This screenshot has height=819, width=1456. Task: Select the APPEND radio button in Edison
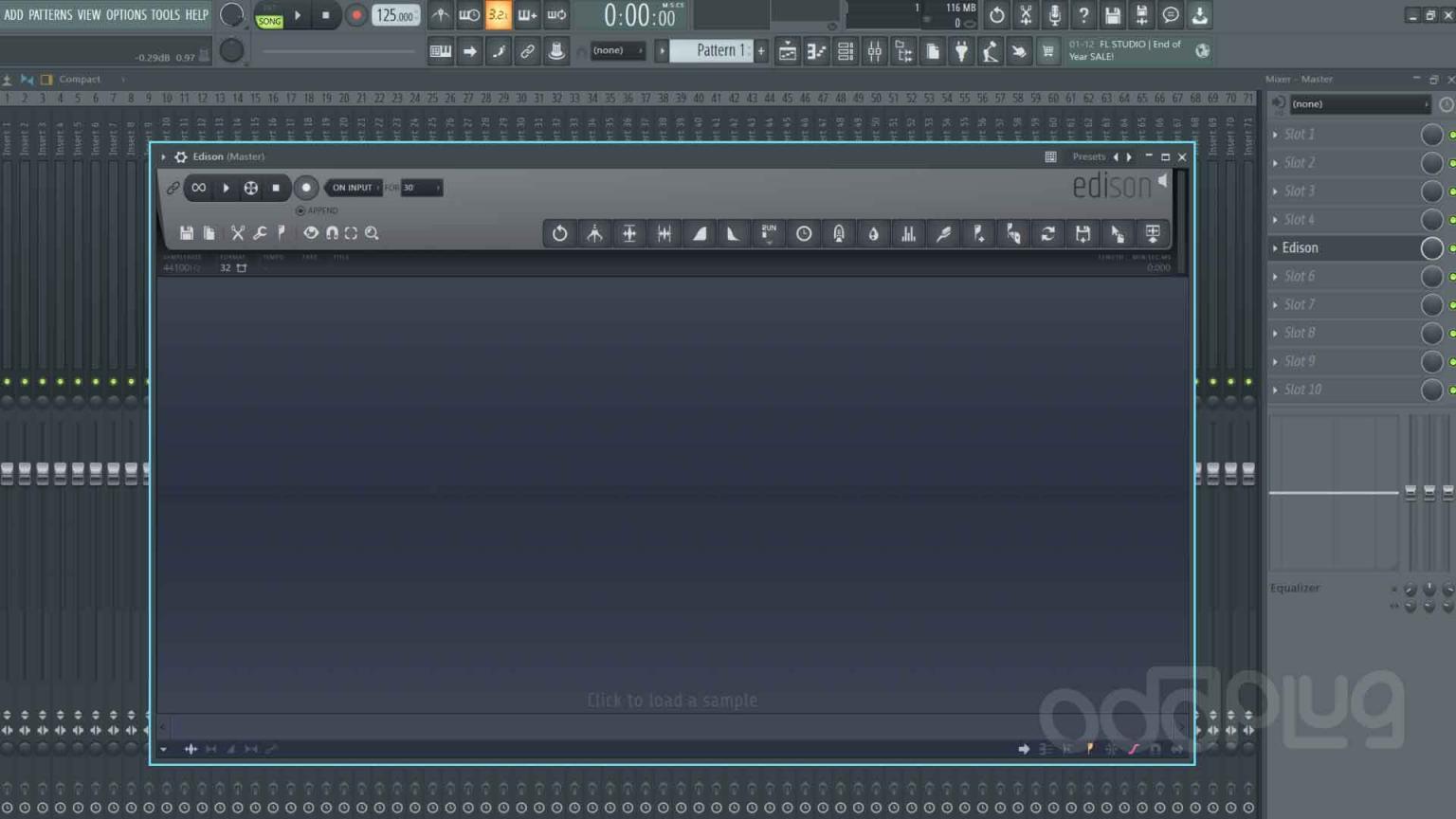pos(301,210)
